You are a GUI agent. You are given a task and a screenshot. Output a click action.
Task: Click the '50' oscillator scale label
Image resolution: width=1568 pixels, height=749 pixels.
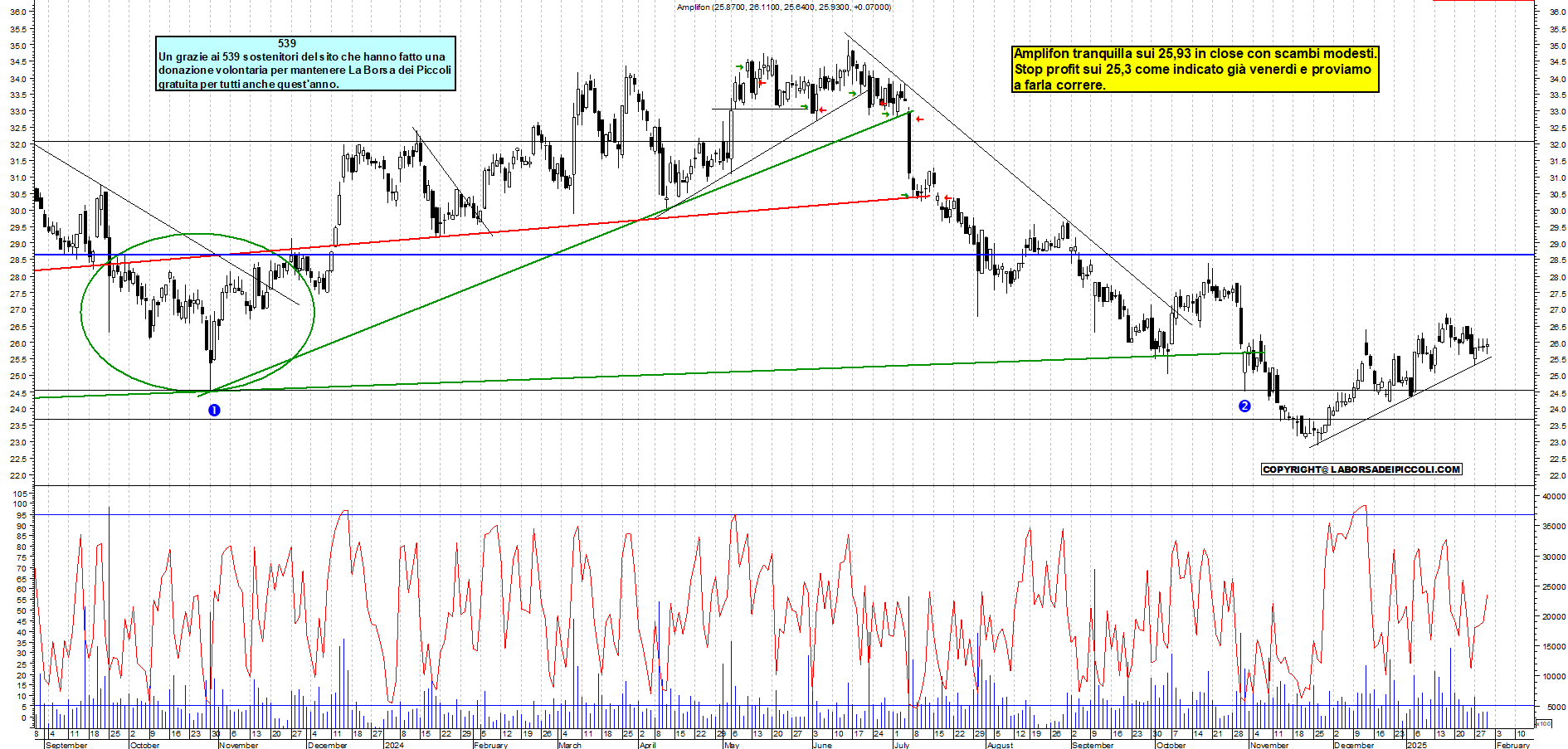(x=22, y=611)
